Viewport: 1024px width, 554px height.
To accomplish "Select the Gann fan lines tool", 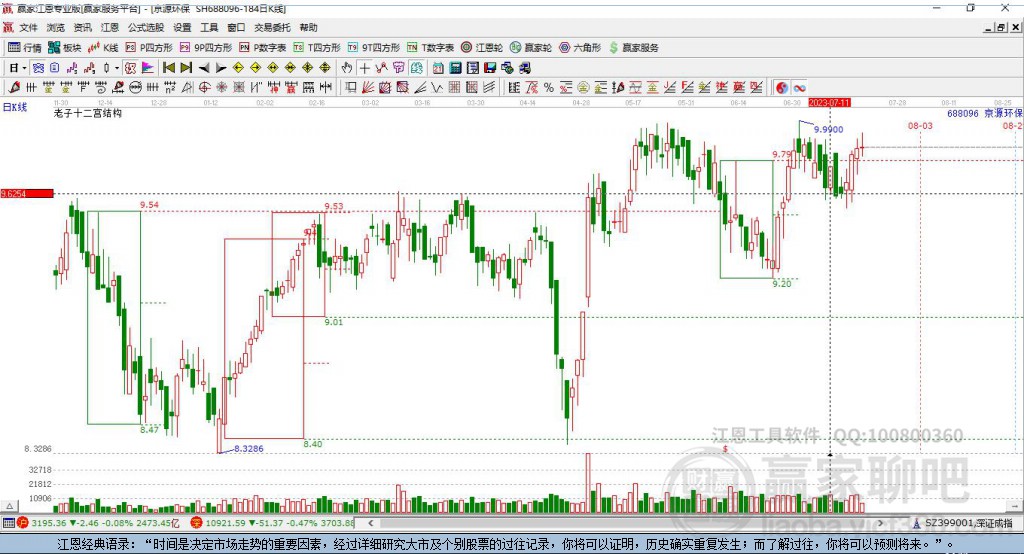I will click(x=368, y=88).
